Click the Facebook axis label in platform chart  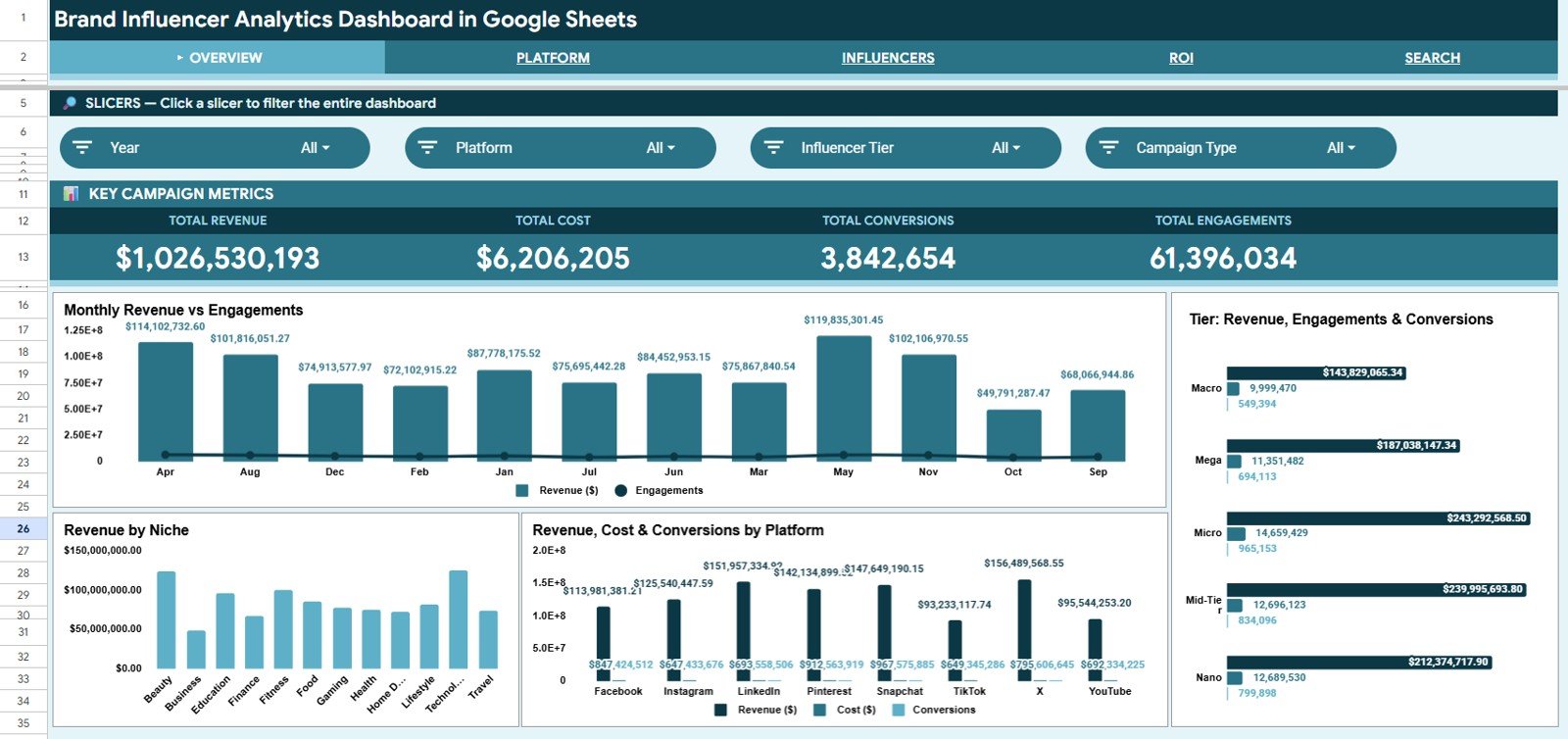point(618,692)
